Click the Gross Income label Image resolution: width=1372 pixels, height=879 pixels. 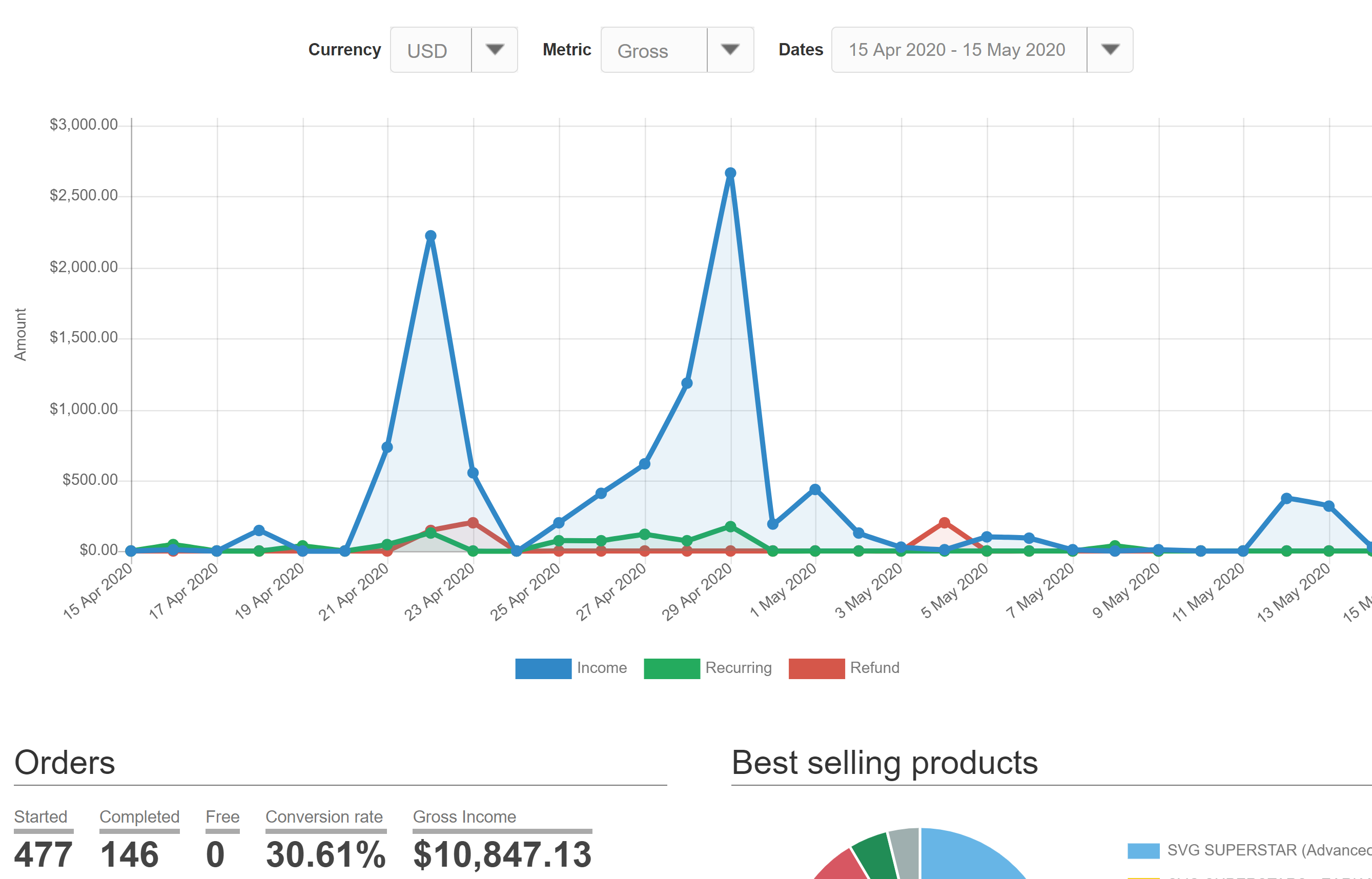click(x=464, y=817)
